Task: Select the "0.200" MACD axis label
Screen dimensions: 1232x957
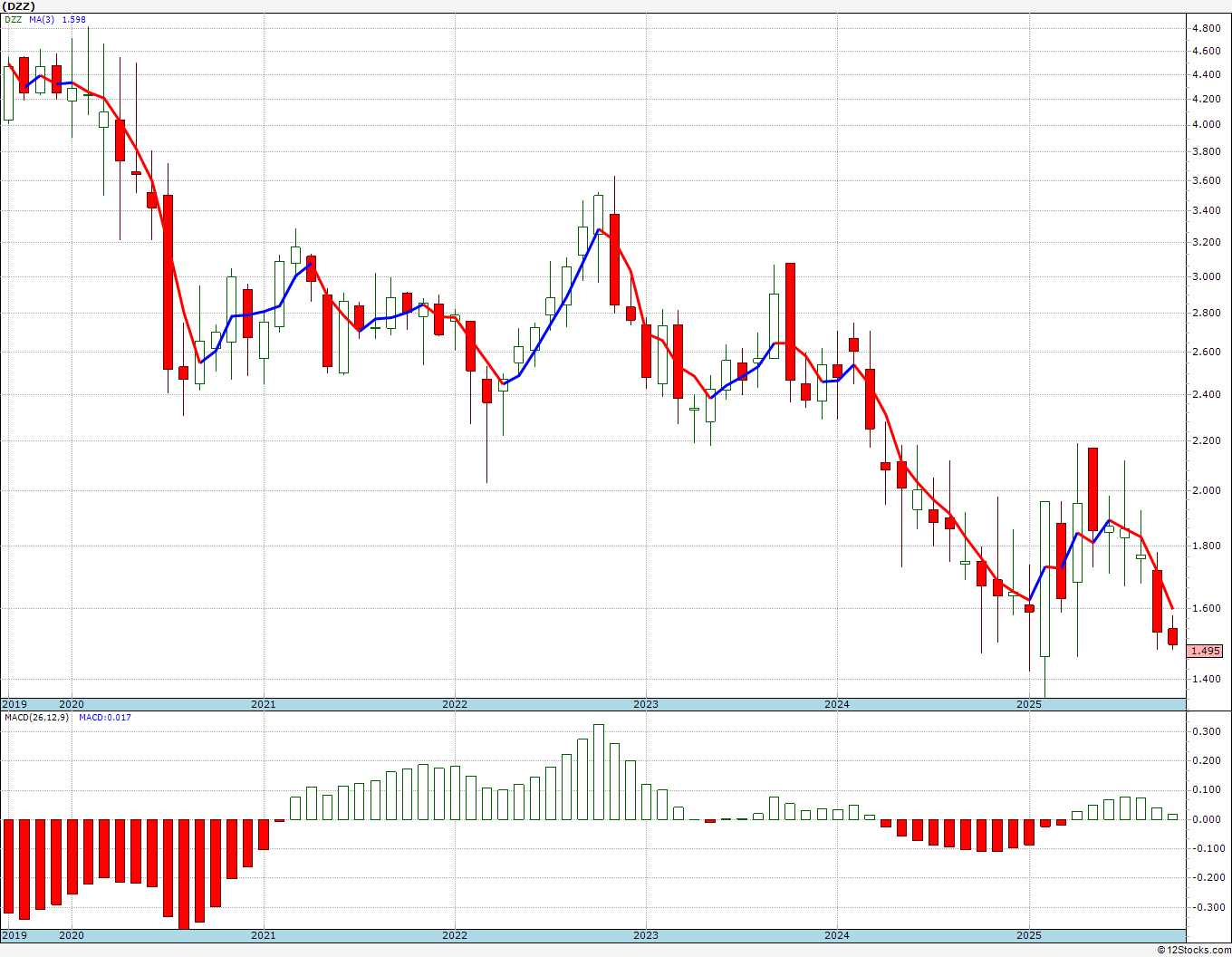Action: [1206, 760]
